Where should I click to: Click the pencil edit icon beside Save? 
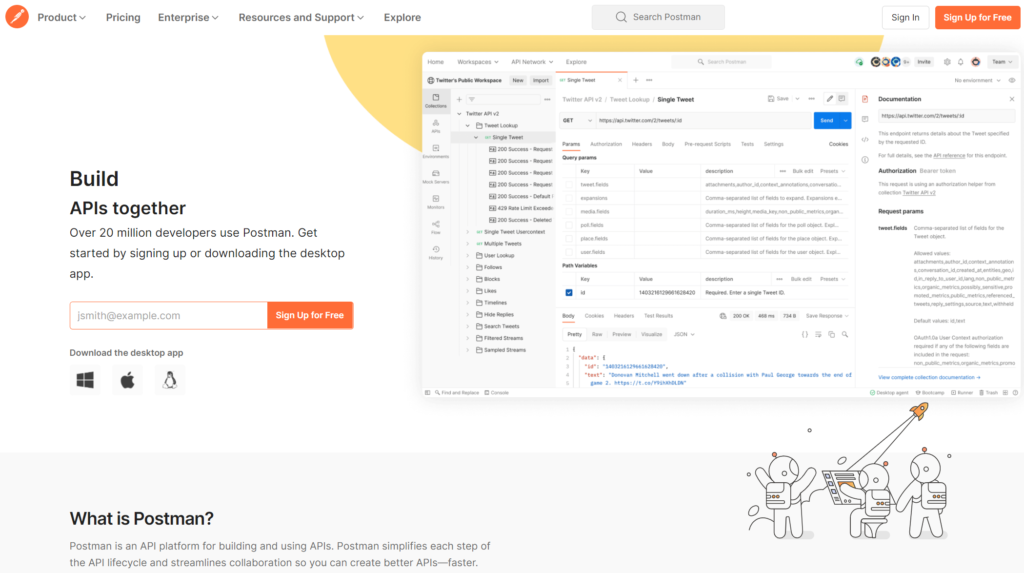(x=829, y=99)
